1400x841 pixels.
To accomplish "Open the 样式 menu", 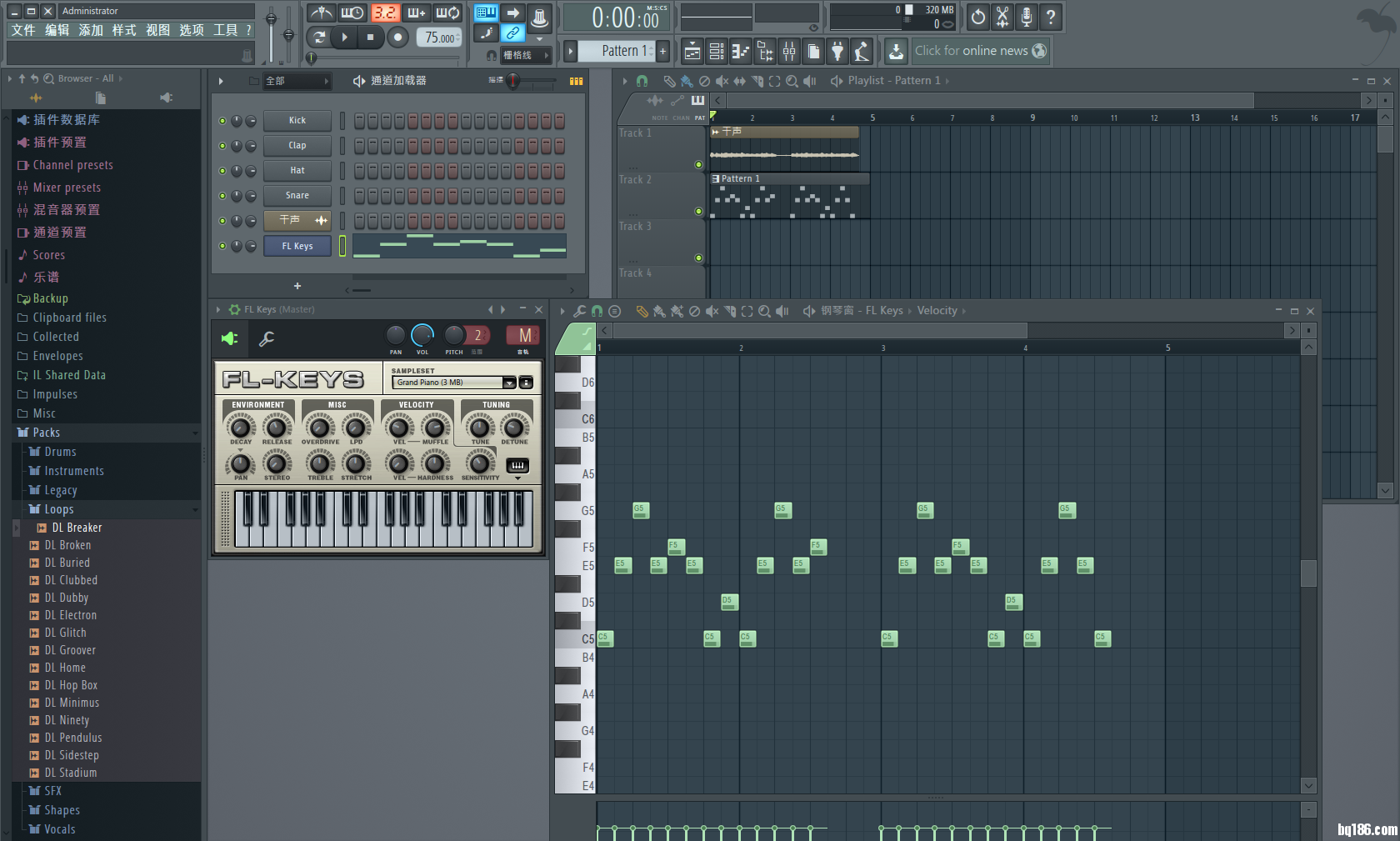I will (124, 30).
